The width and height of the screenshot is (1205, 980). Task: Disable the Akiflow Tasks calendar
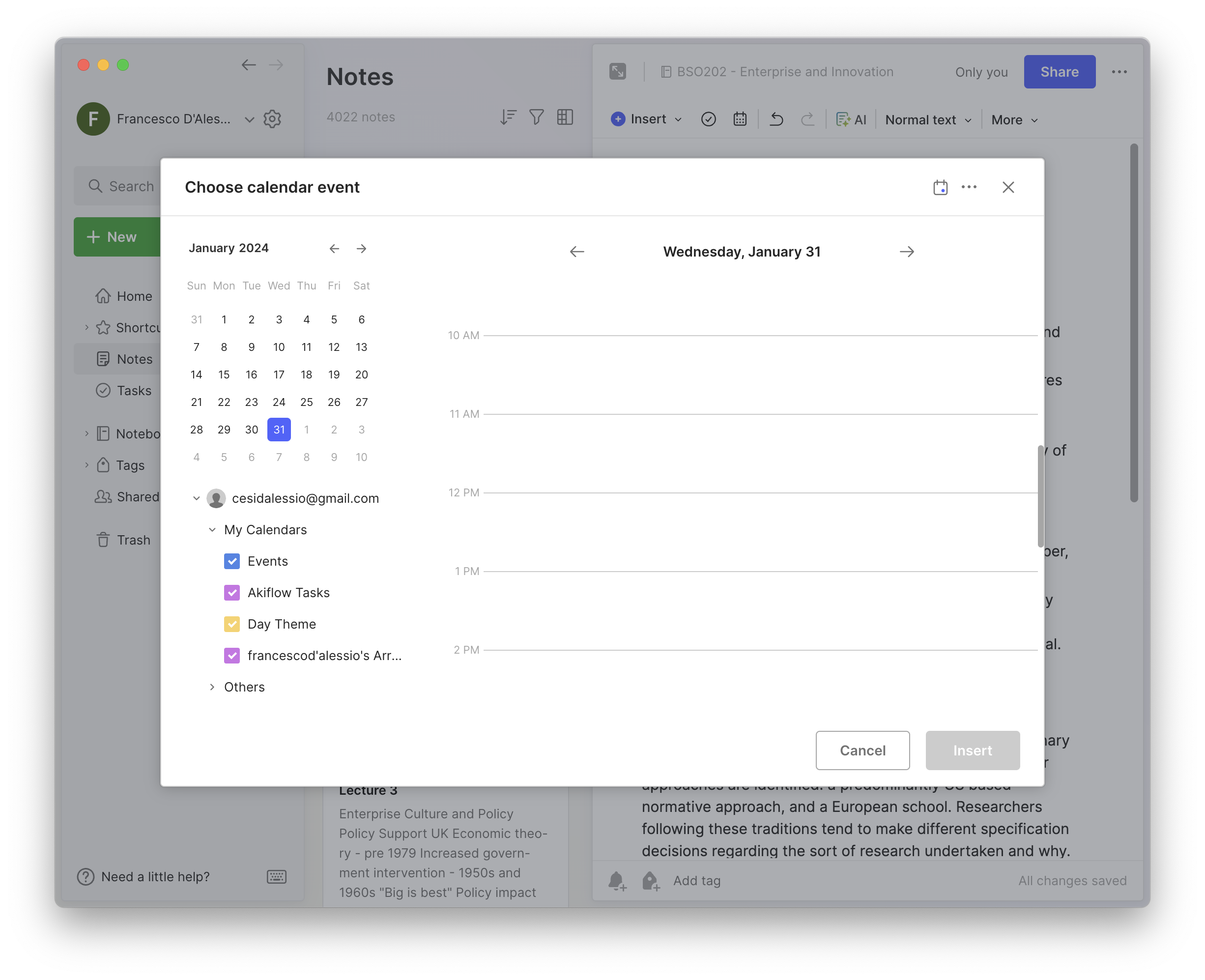coord(232,593)
